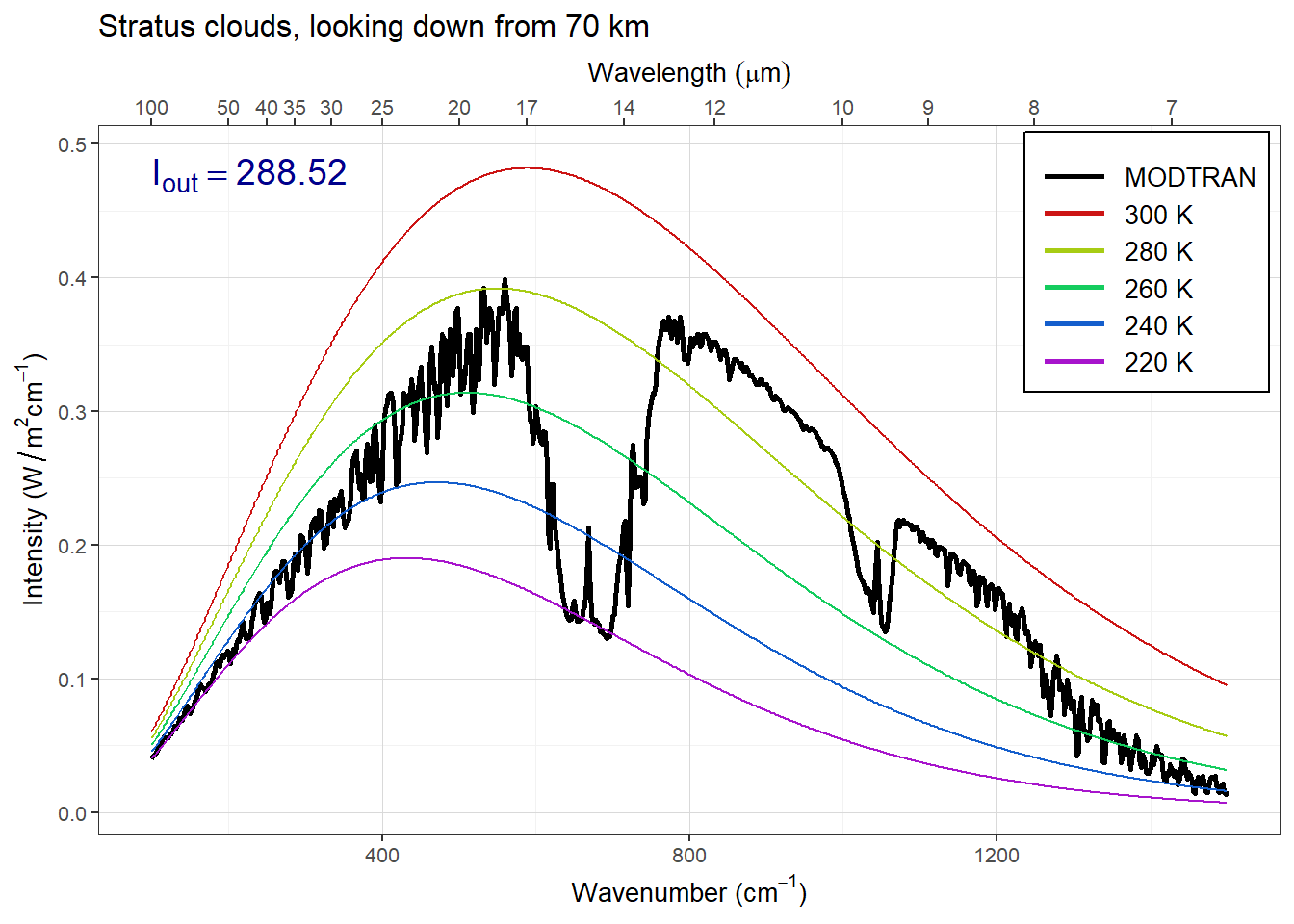Click the '240 K' legend label
1294x924 pixels.
pos(1158,326)
